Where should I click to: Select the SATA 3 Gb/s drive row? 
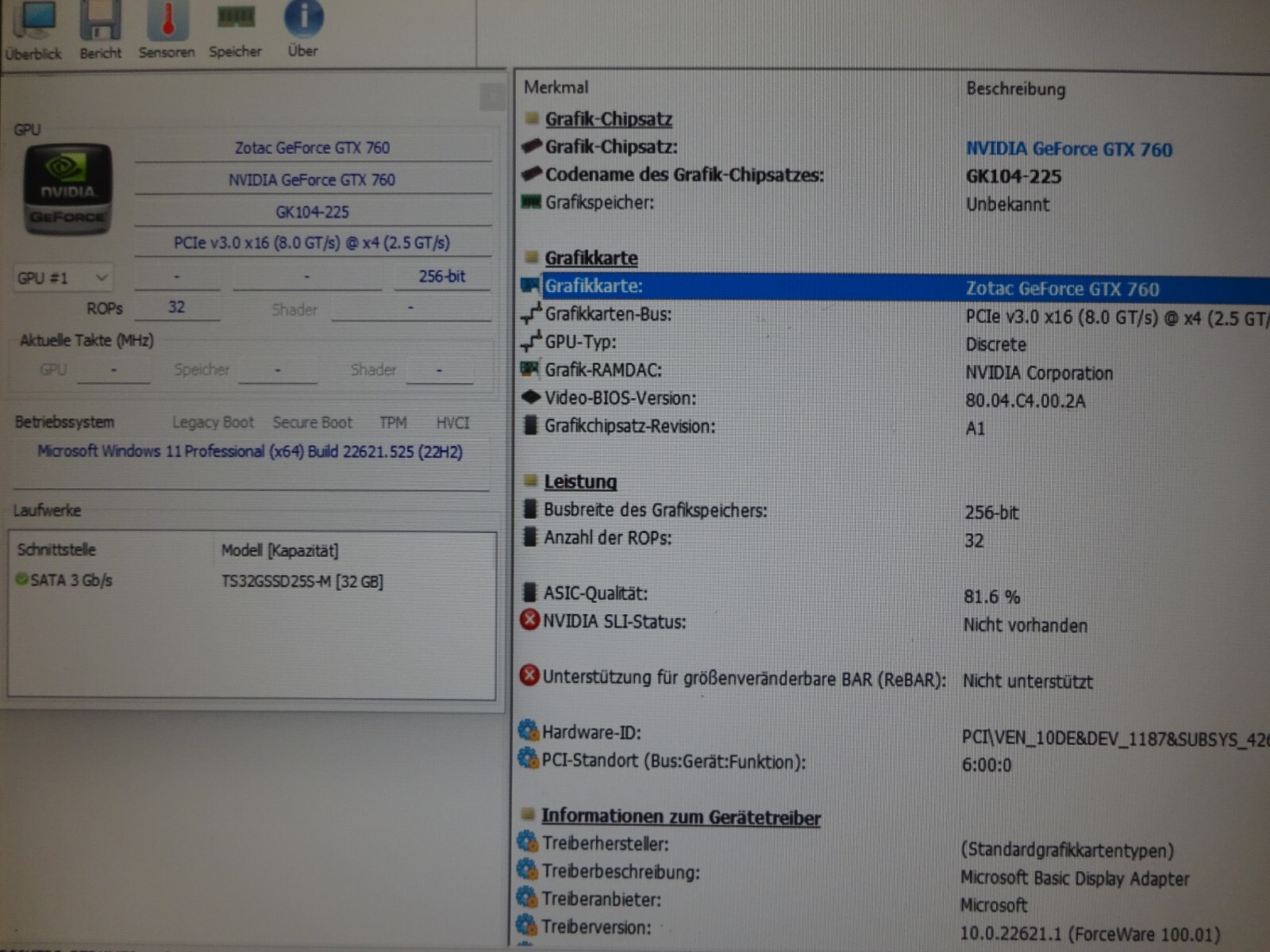(252, 581)
